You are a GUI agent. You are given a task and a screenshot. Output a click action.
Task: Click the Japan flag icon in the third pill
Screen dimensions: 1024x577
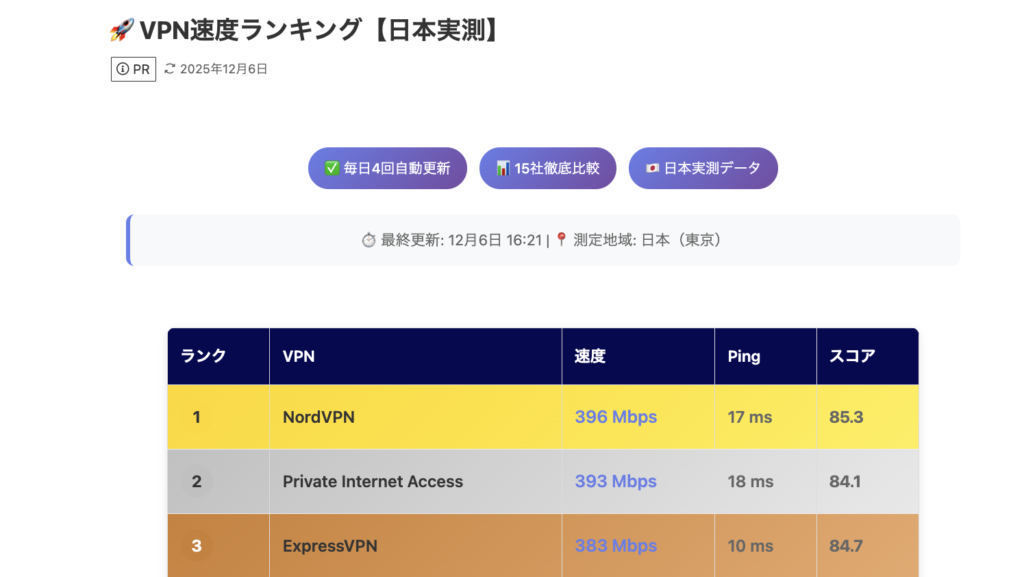(651, 168)
